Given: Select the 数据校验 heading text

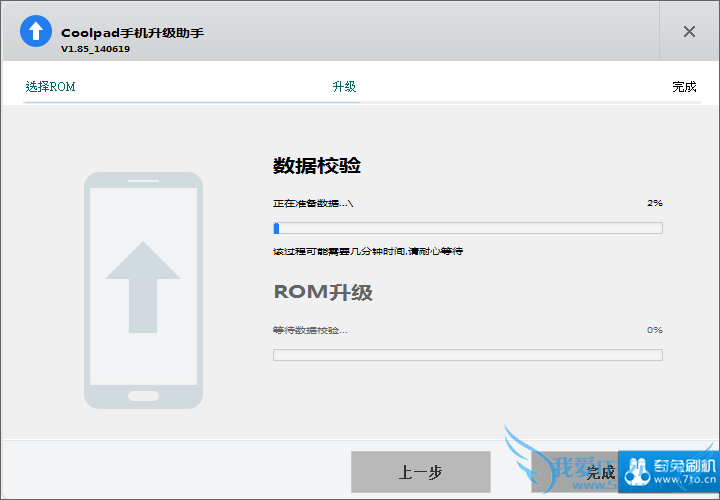Looking at the screenshot, I should [317, 166].
